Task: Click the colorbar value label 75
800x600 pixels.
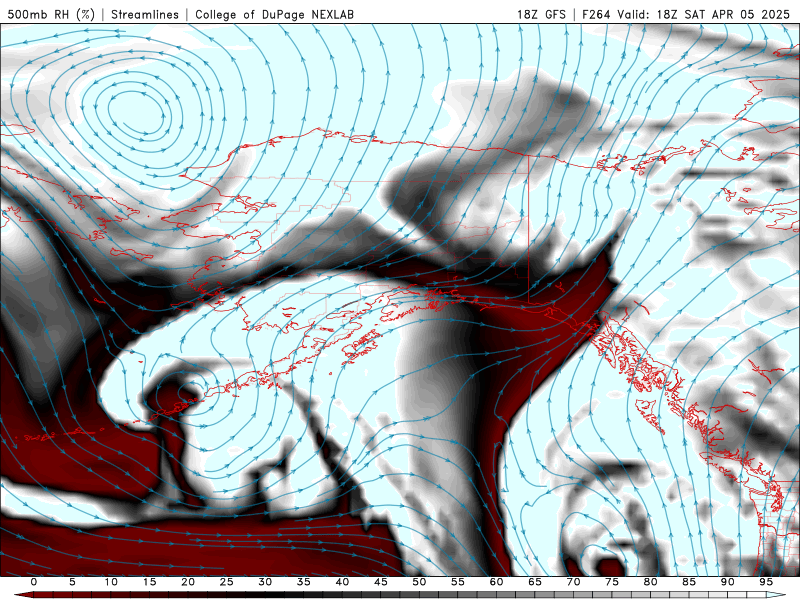Action: 612,582
